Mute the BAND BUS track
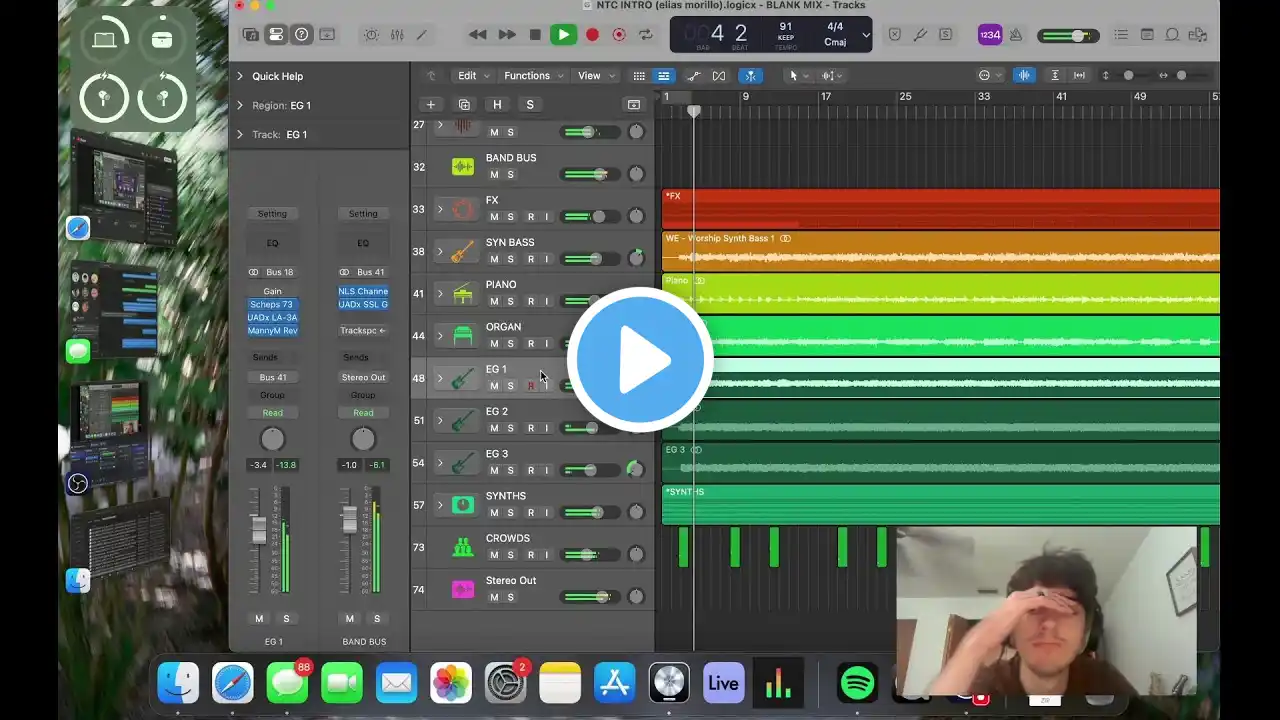 pos(494,175)
